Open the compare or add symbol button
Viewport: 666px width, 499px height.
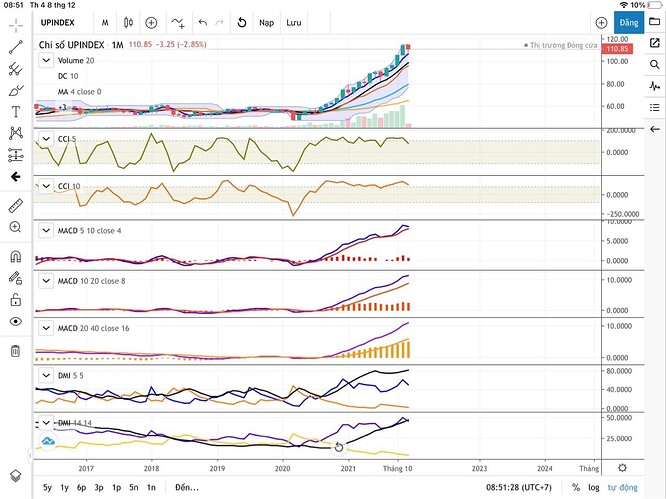[151, 23]
